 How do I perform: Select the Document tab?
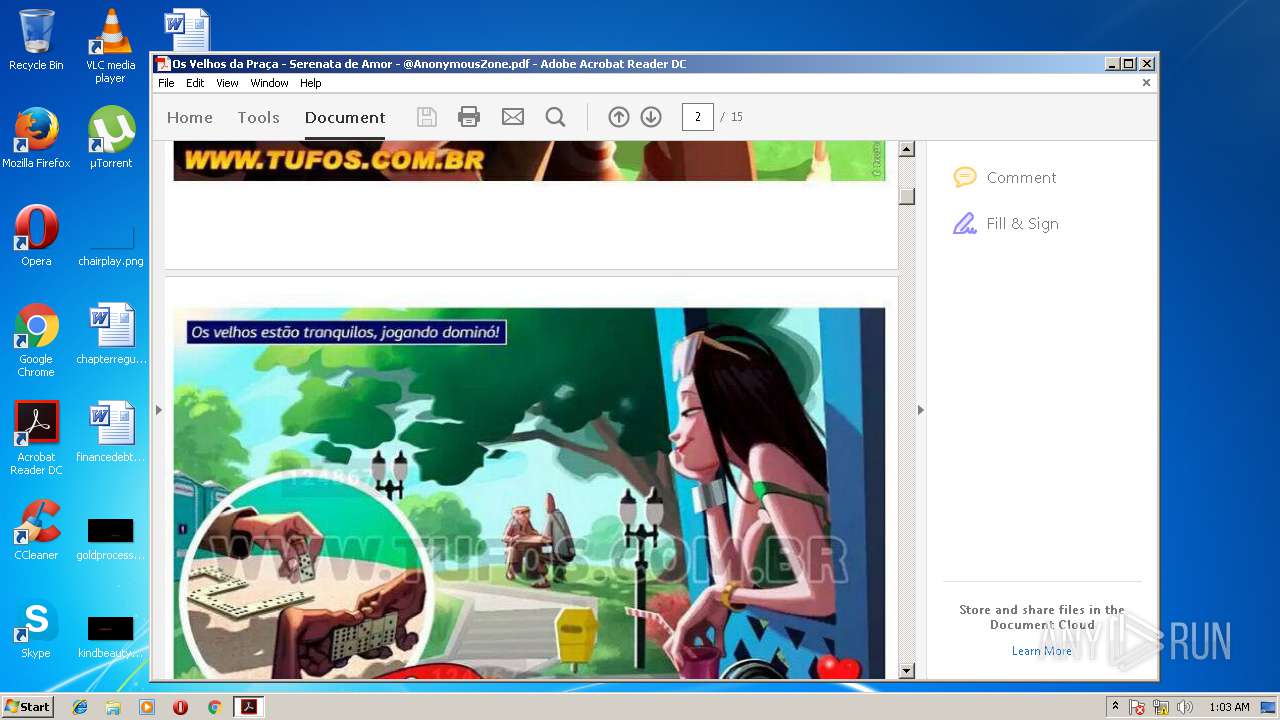pos(345,117)
